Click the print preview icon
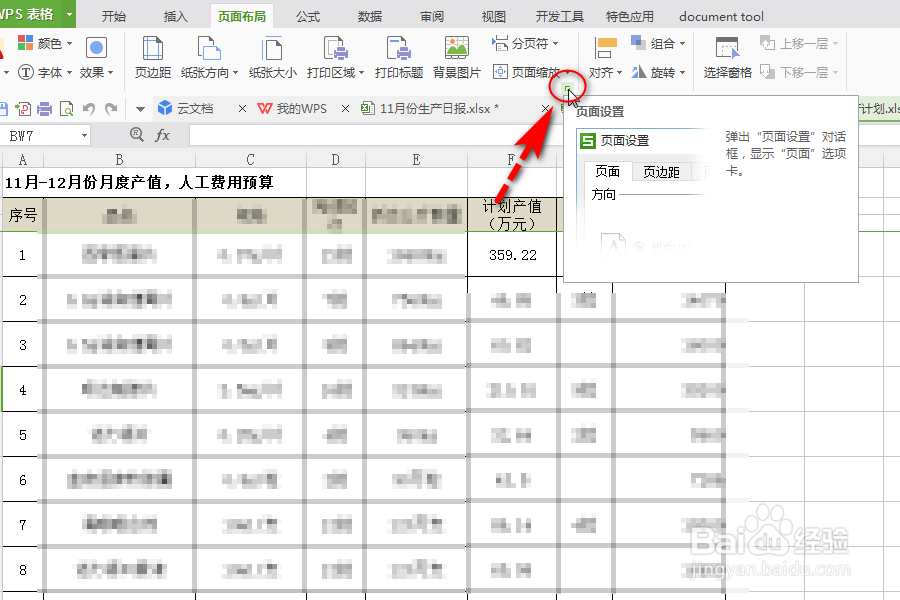Screen dimensions: 900x600 click(x=67, y=109)
